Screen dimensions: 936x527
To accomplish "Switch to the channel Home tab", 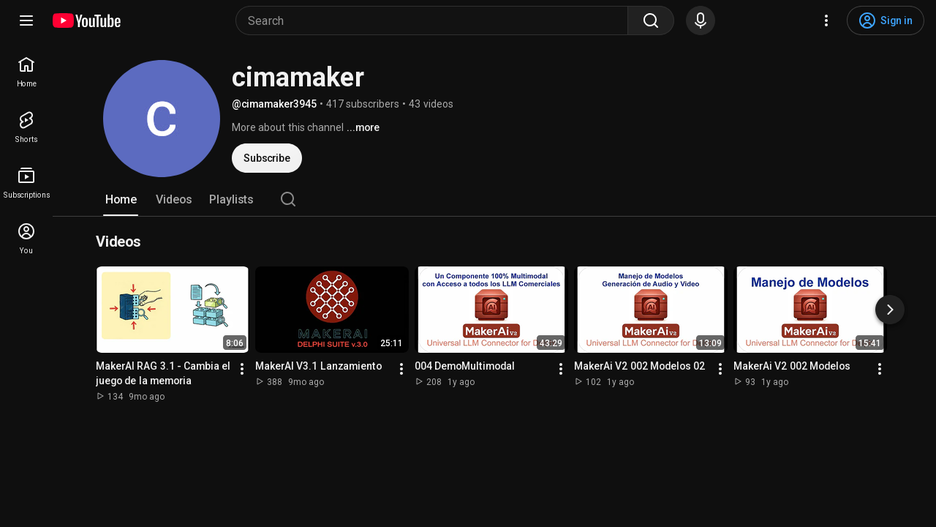I will coord(121,199).
